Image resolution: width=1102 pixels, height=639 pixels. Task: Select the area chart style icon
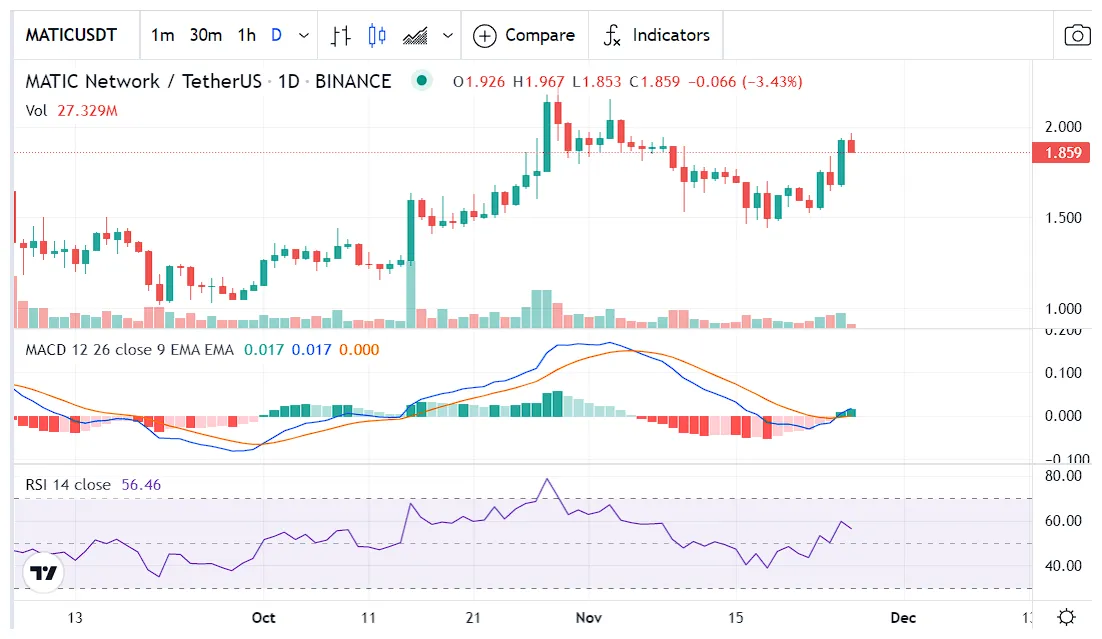point(415,36)
